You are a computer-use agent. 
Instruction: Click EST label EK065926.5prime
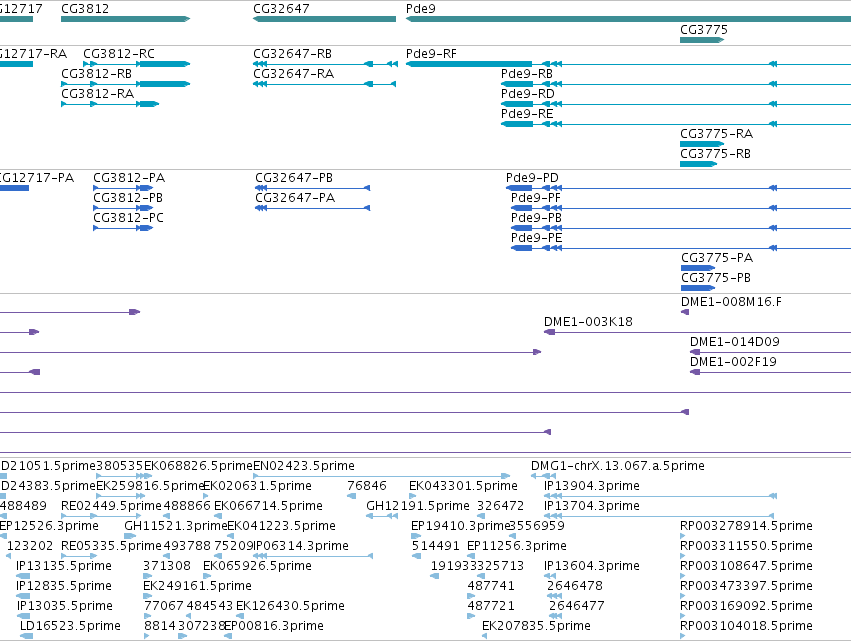[257, 566]
